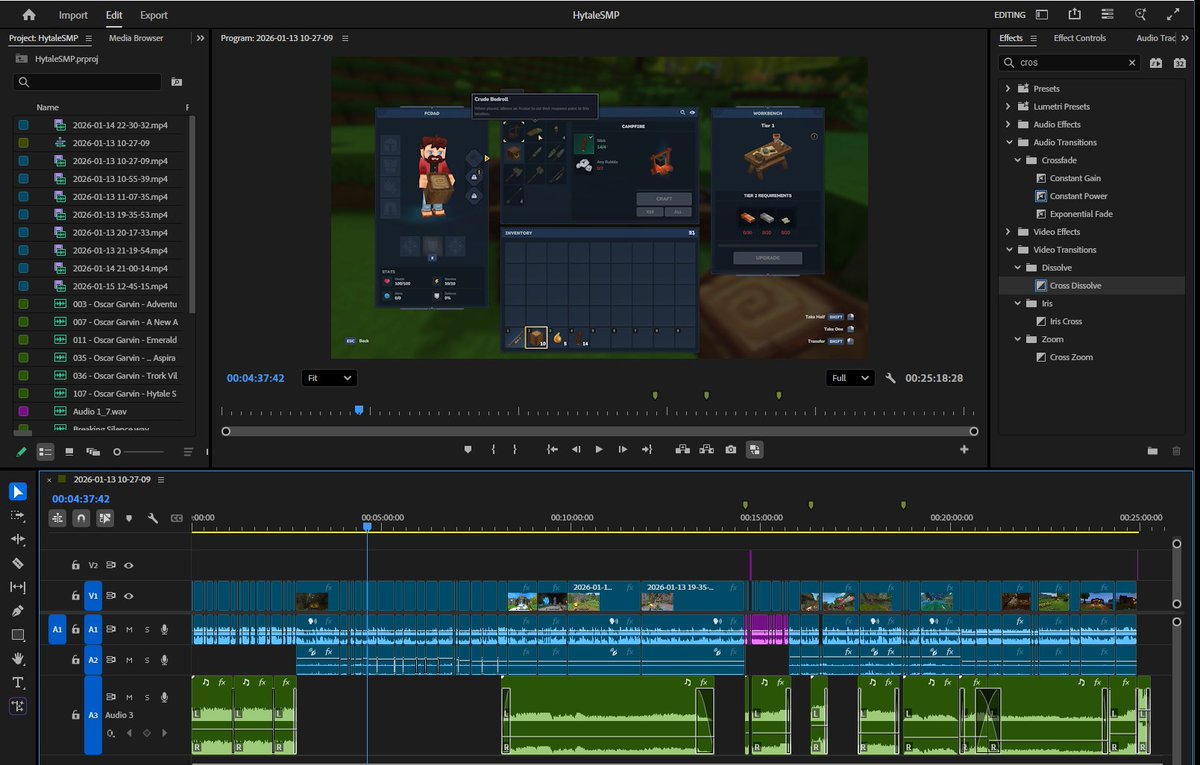1200x765 pixels.
Task: Select the Razor tool
Action: pos(18,563)
